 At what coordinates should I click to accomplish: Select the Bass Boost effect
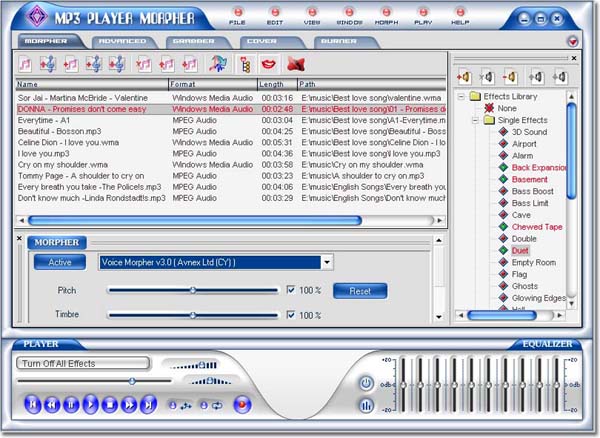click(533, 191)
